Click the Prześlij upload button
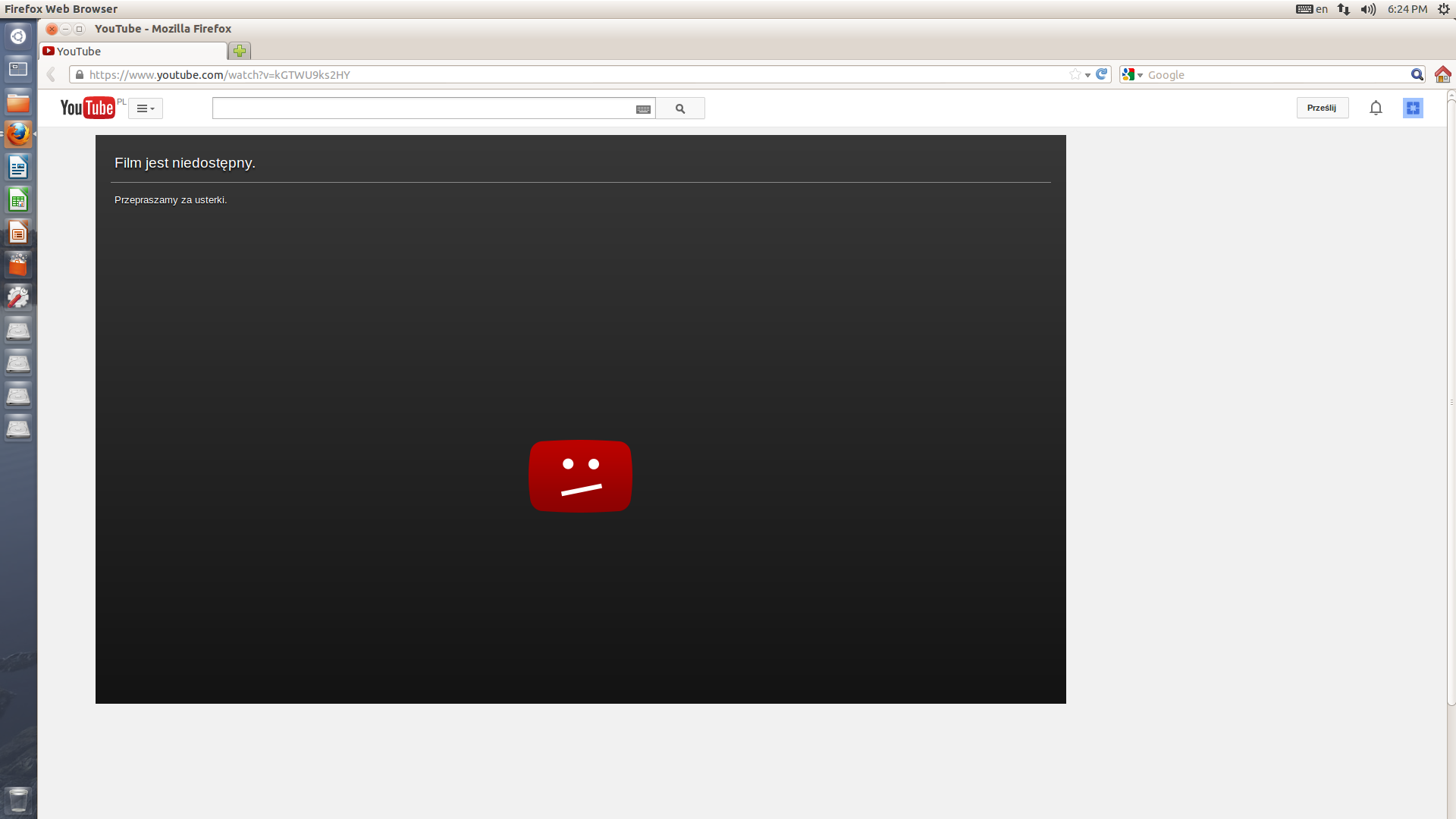The width and height of the screenshot is (1456, 819). coord(1322,108)
